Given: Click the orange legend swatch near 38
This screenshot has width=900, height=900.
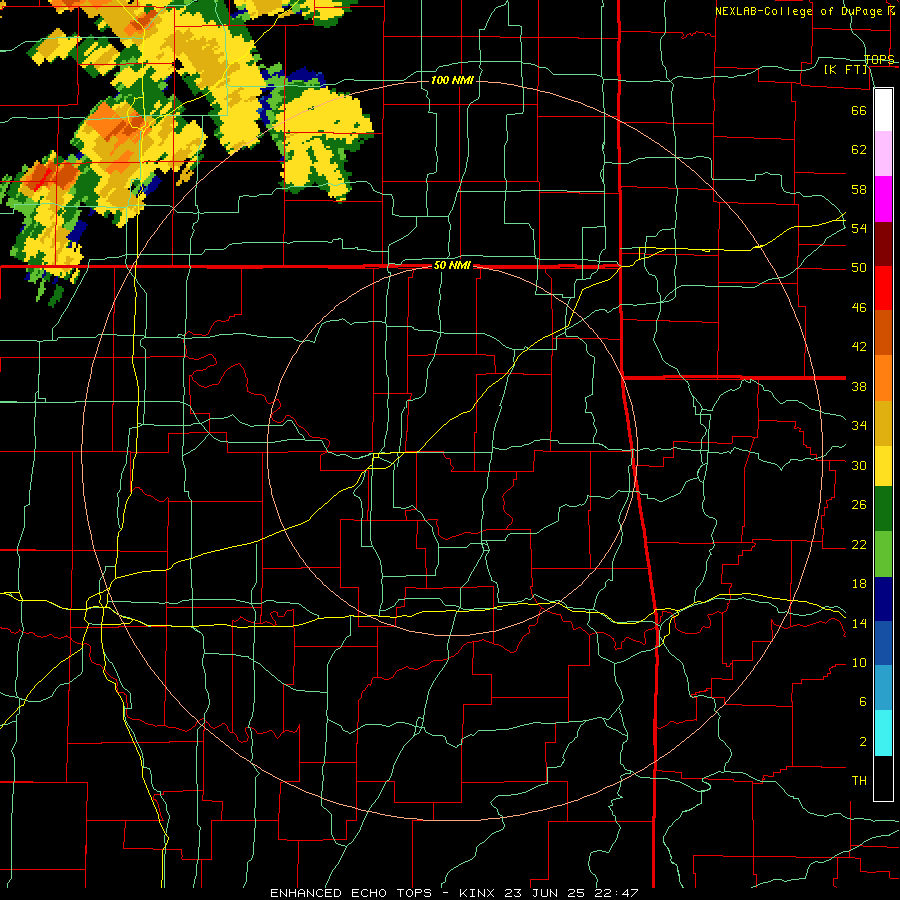Looking at the screenshot, I should (883, 378).
